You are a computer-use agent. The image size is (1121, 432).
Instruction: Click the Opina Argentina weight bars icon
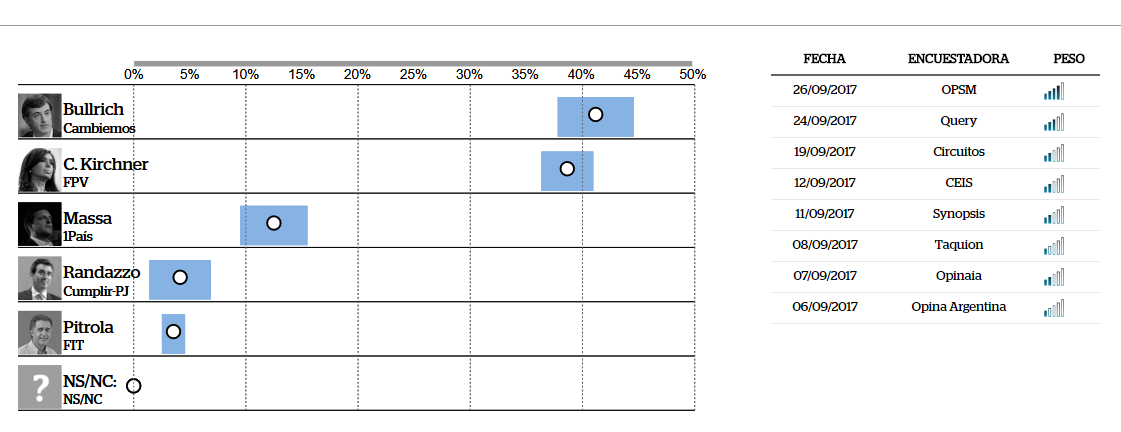[1053, 308]
